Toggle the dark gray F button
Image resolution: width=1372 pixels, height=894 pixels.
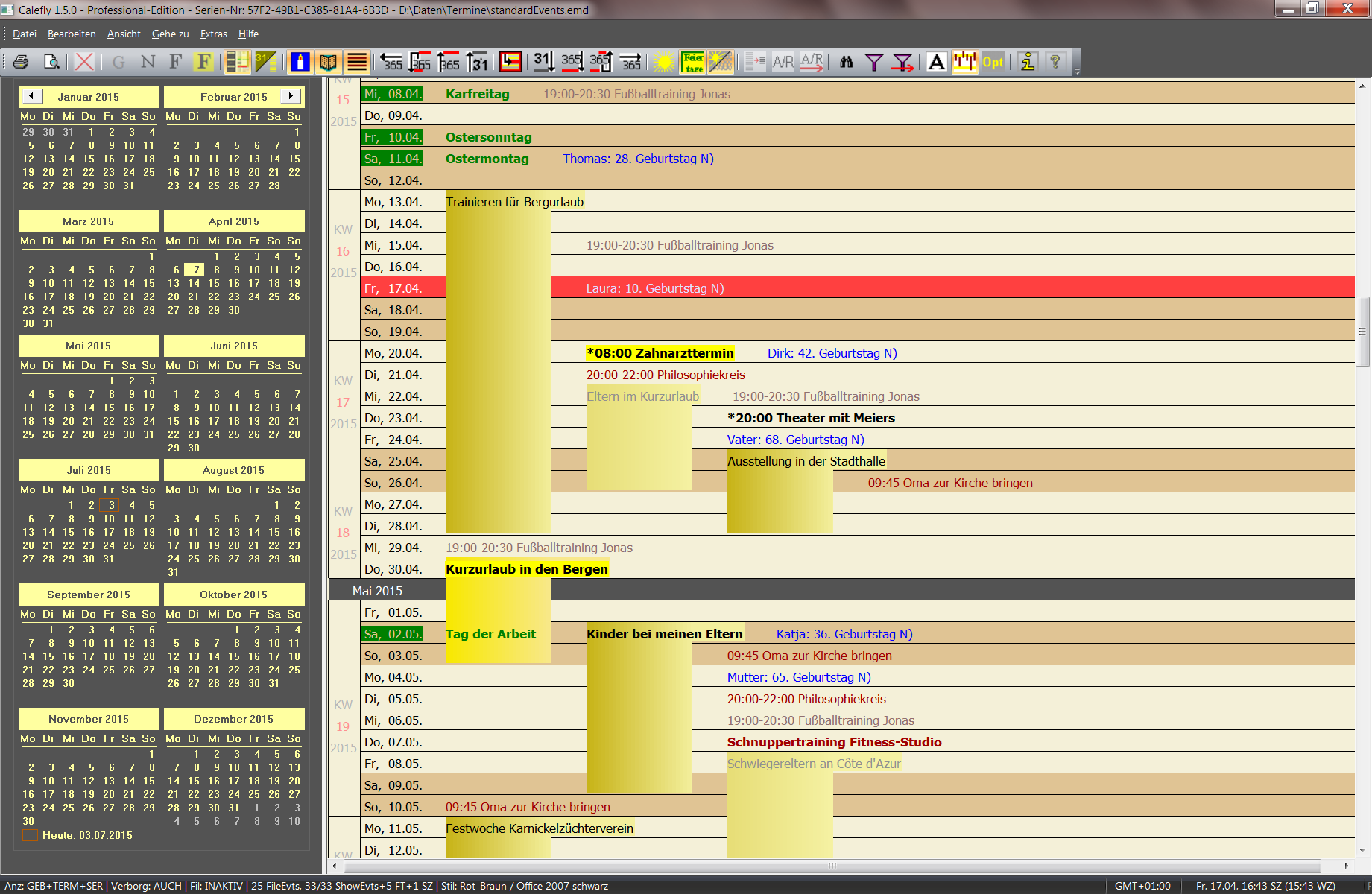click(176, 62)
